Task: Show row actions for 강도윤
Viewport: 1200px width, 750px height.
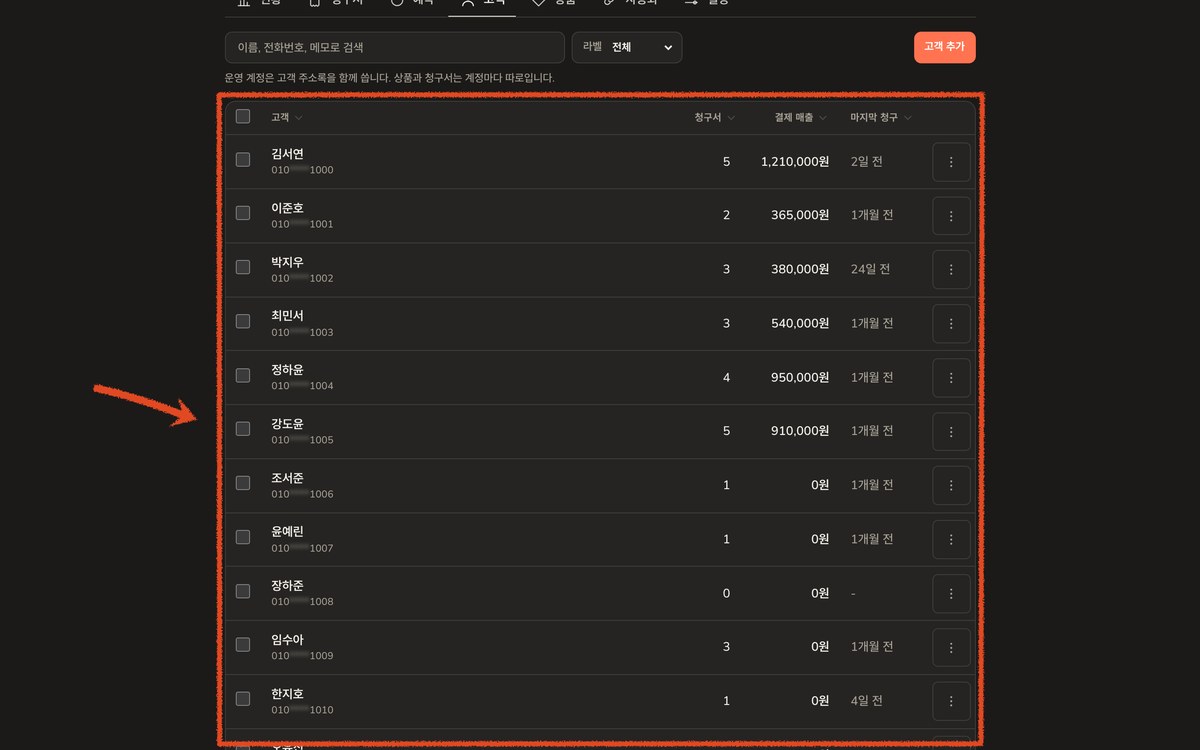Action: pos(951,431)
